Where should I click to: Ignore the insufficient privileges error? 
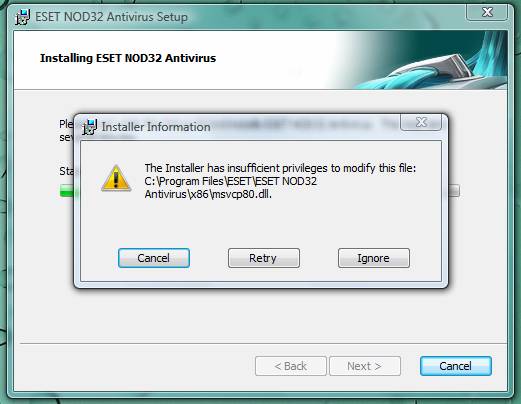click(x=374, y=258)
